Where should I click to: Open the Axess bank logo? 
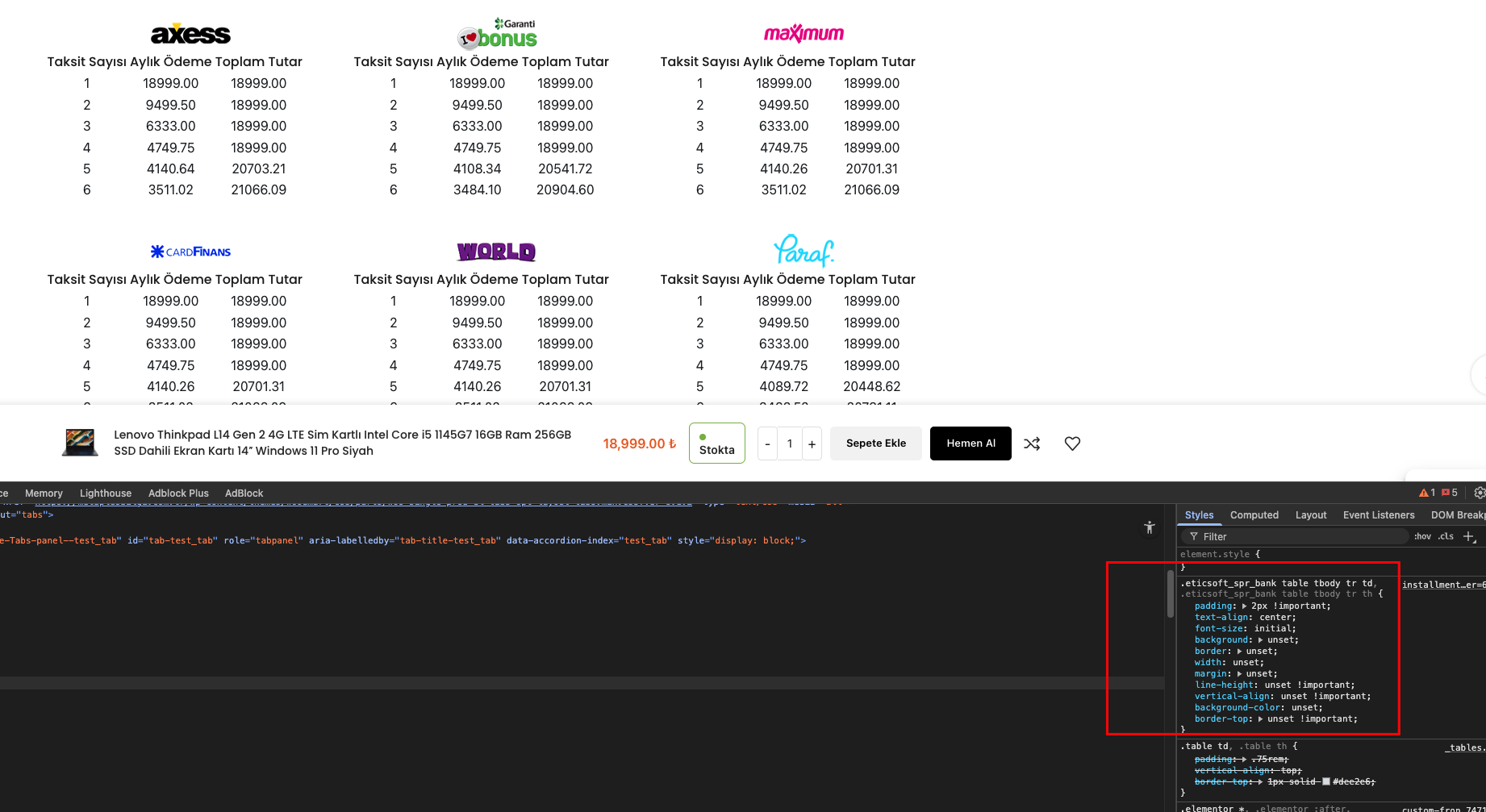(191, 34)
